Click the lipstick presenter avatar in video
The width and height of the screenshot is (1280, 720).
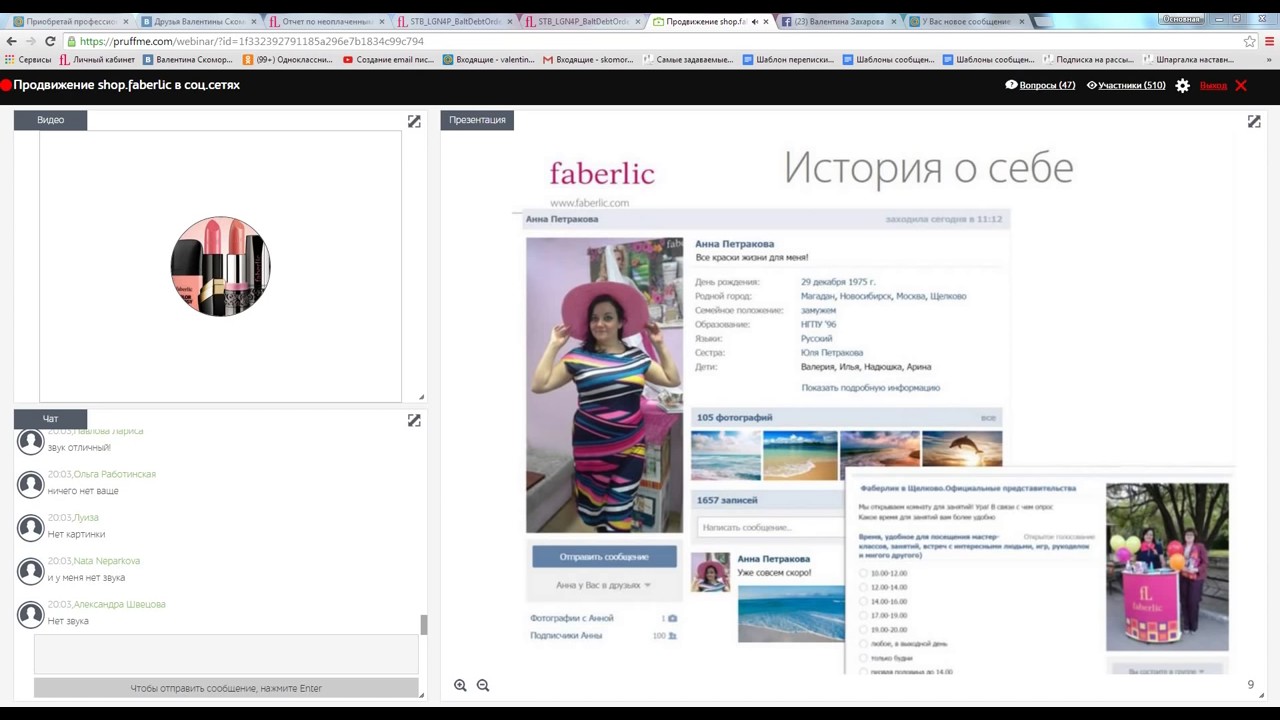pos(220,266)
